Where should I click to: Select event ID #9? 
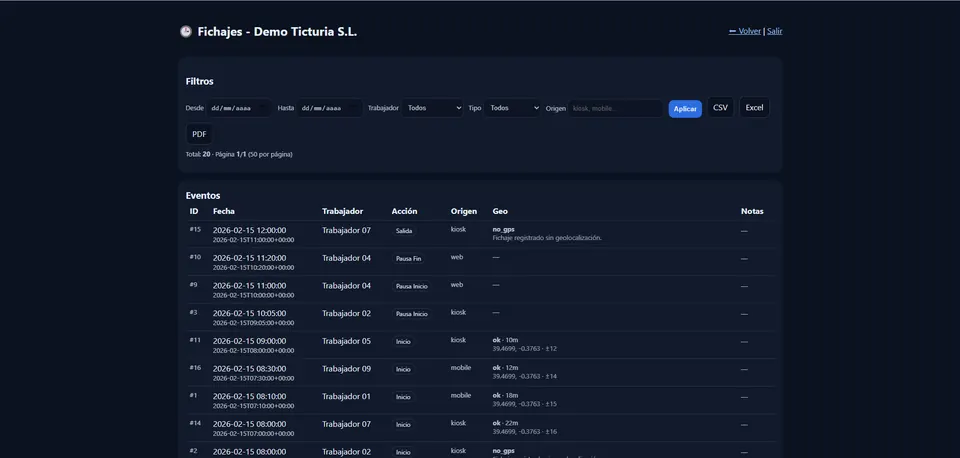coord(193,284)
